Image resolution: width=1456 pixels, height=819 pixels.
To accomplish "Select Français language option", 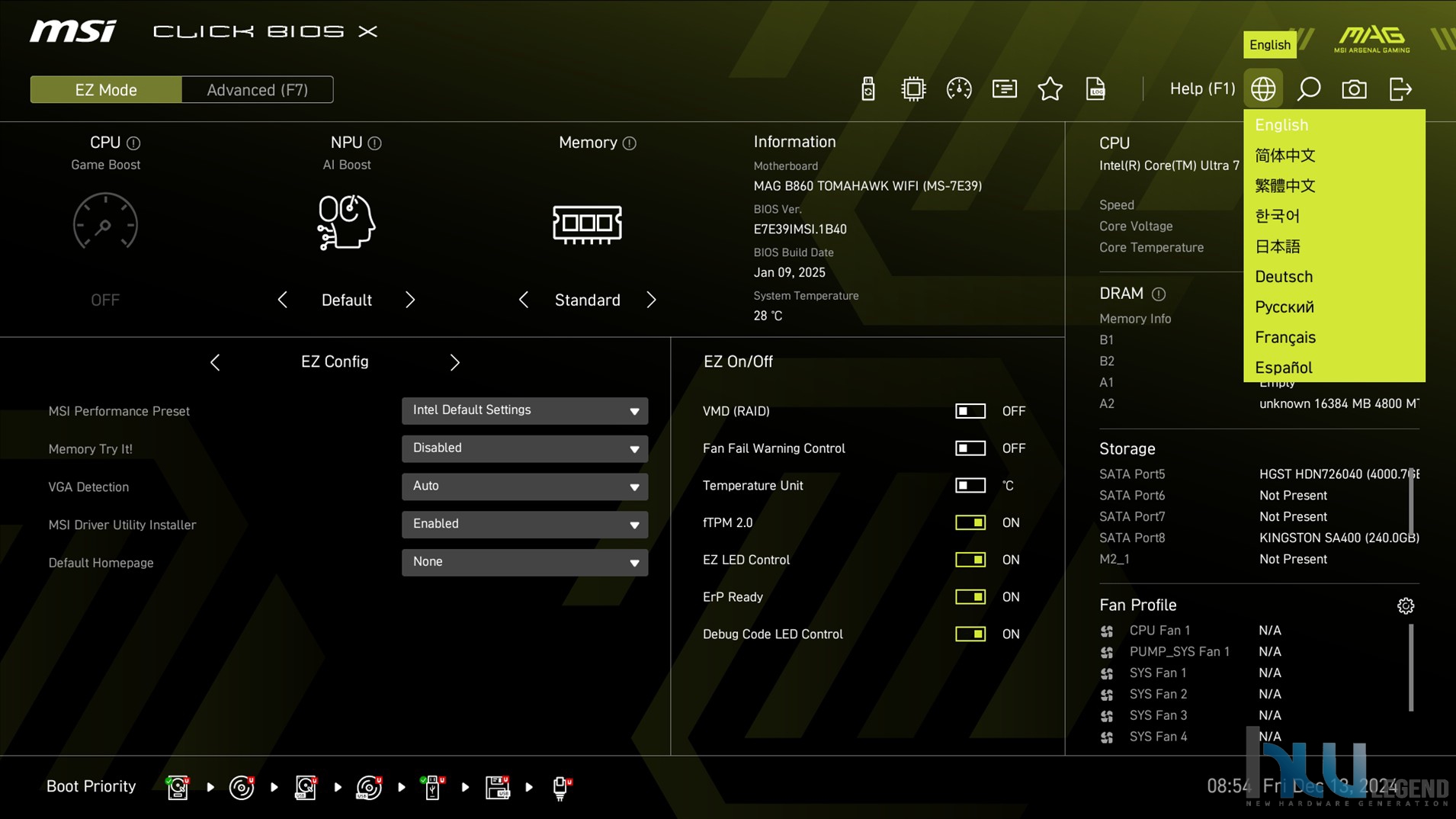I will click(x=1334, y=337).
